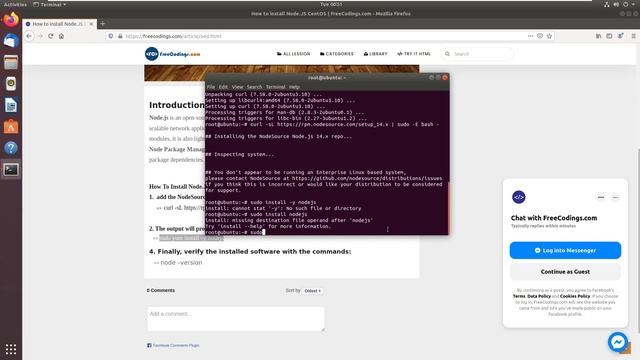The image size is (640, 360).
Task: Bookmark this page with the star
Action: [x=549, y=36]
